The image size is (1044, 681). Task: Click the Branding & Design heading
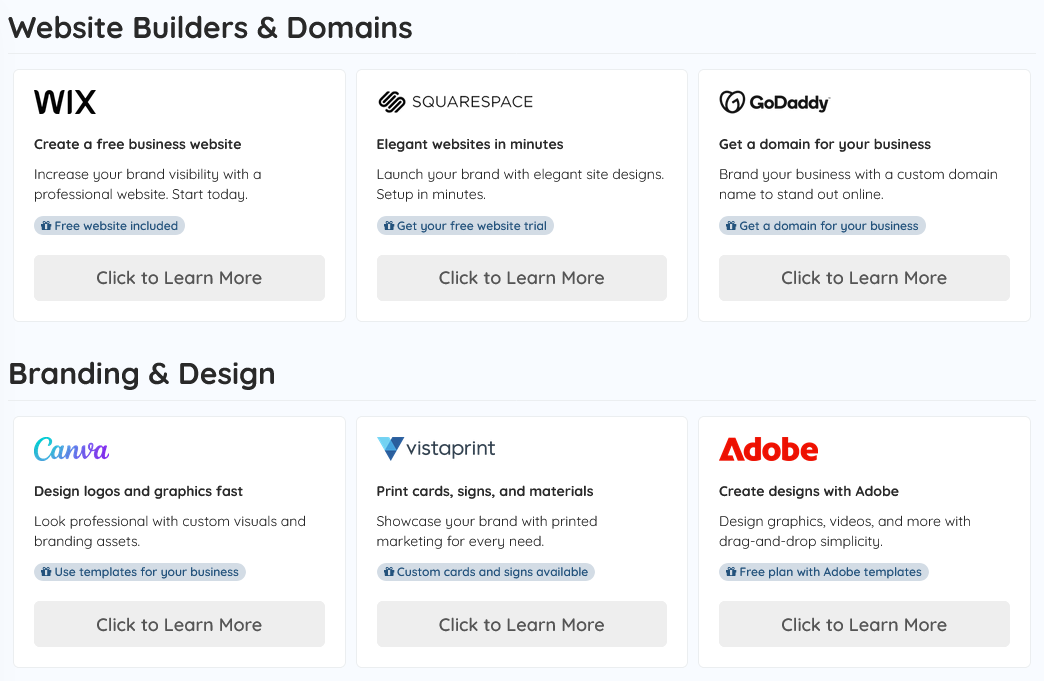pos(142,374)
